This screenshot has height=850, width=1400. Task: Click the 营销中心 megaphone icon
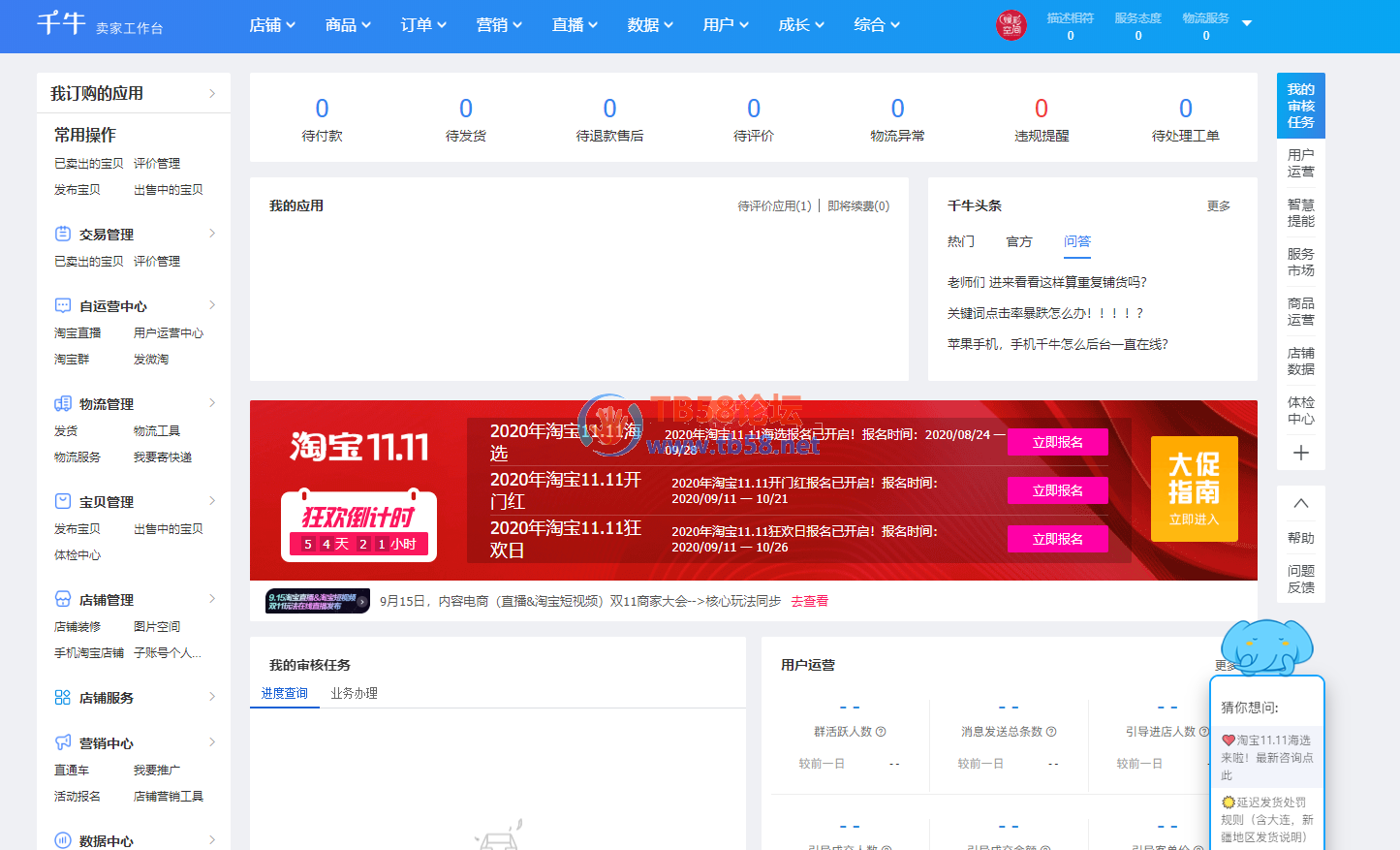[63, 742]
